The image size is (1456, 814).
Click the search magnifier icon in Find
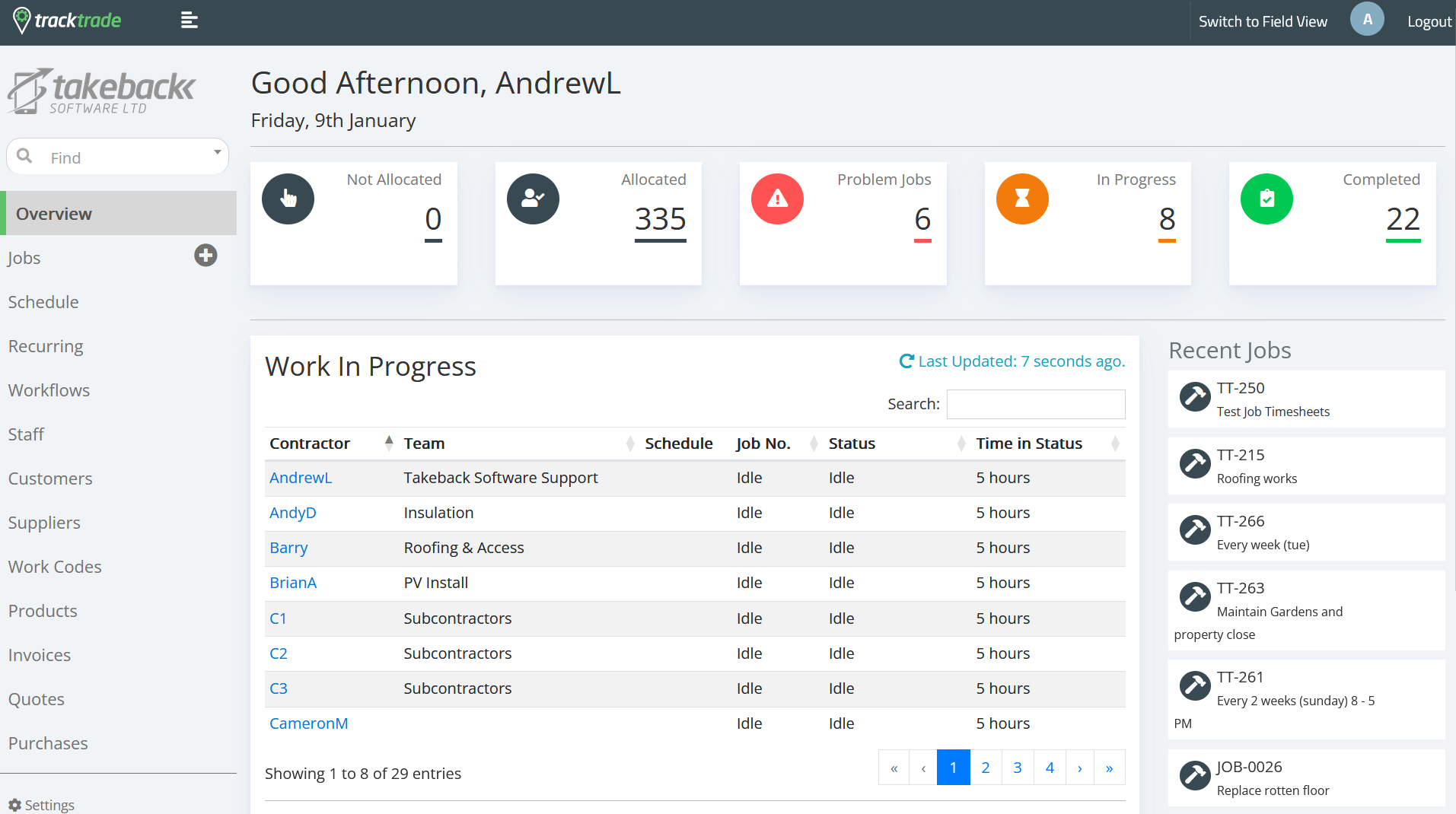(24, 156)
